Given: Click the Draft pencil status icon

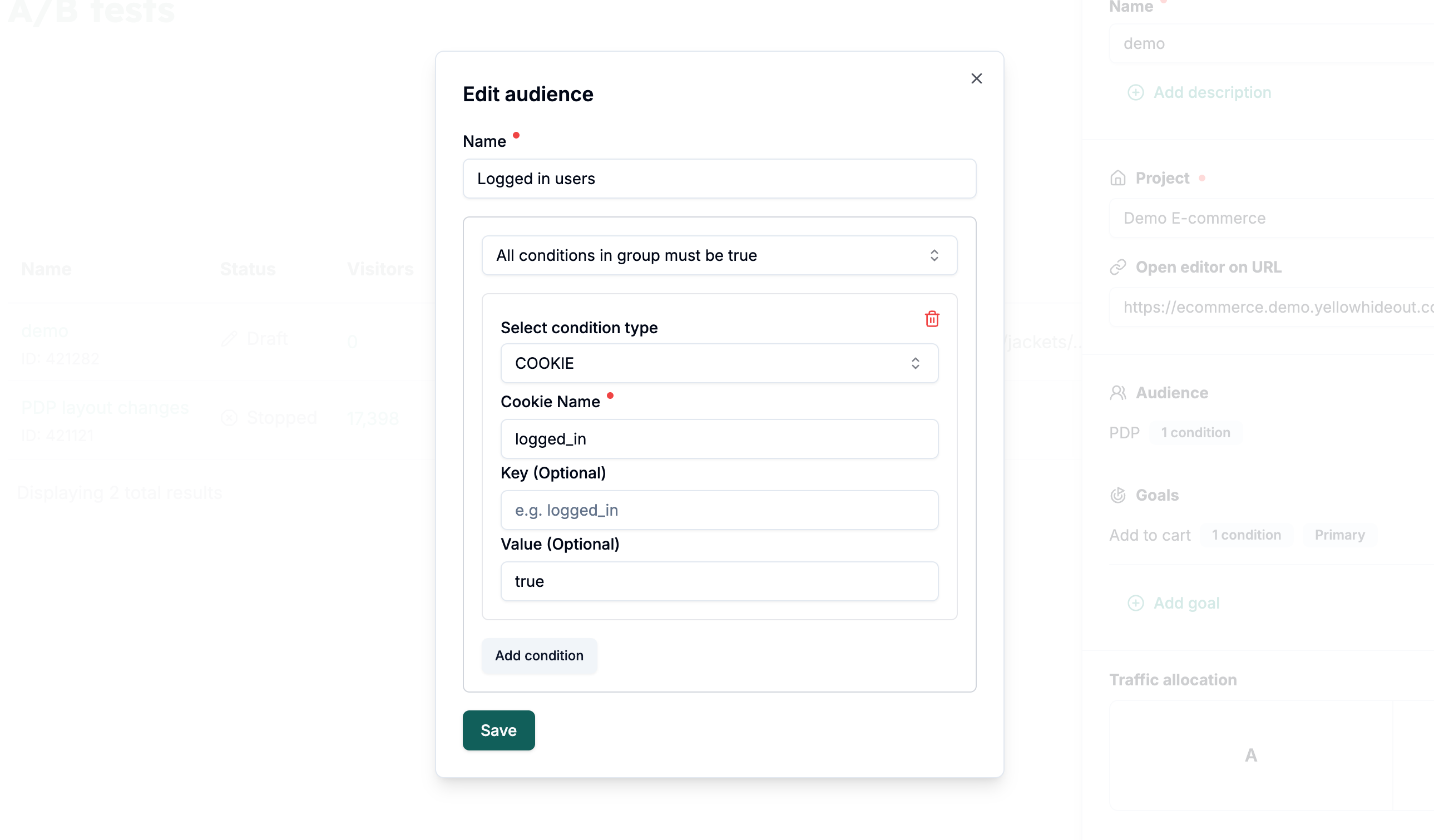Looking at the screenshot, I should (229, 339).
